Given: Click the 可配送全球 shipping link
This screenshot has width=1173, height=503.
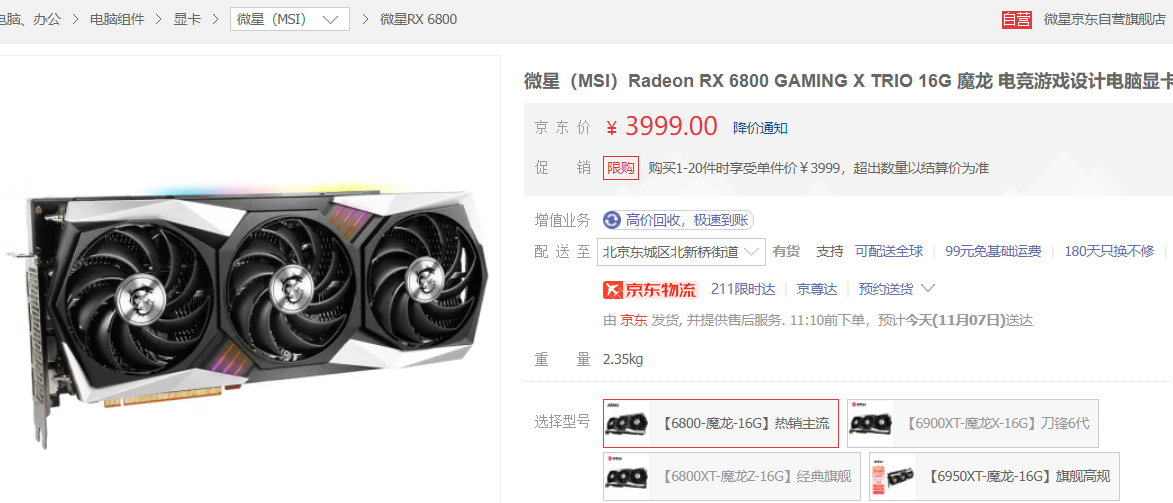Looking at the screenshot, I should [x=889, y=252].
